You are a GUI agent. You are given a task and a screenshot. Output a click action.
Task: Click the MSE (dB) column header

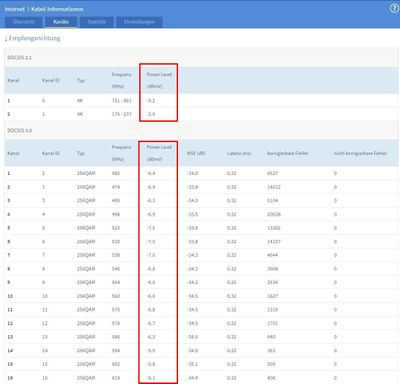click(196, 153)
